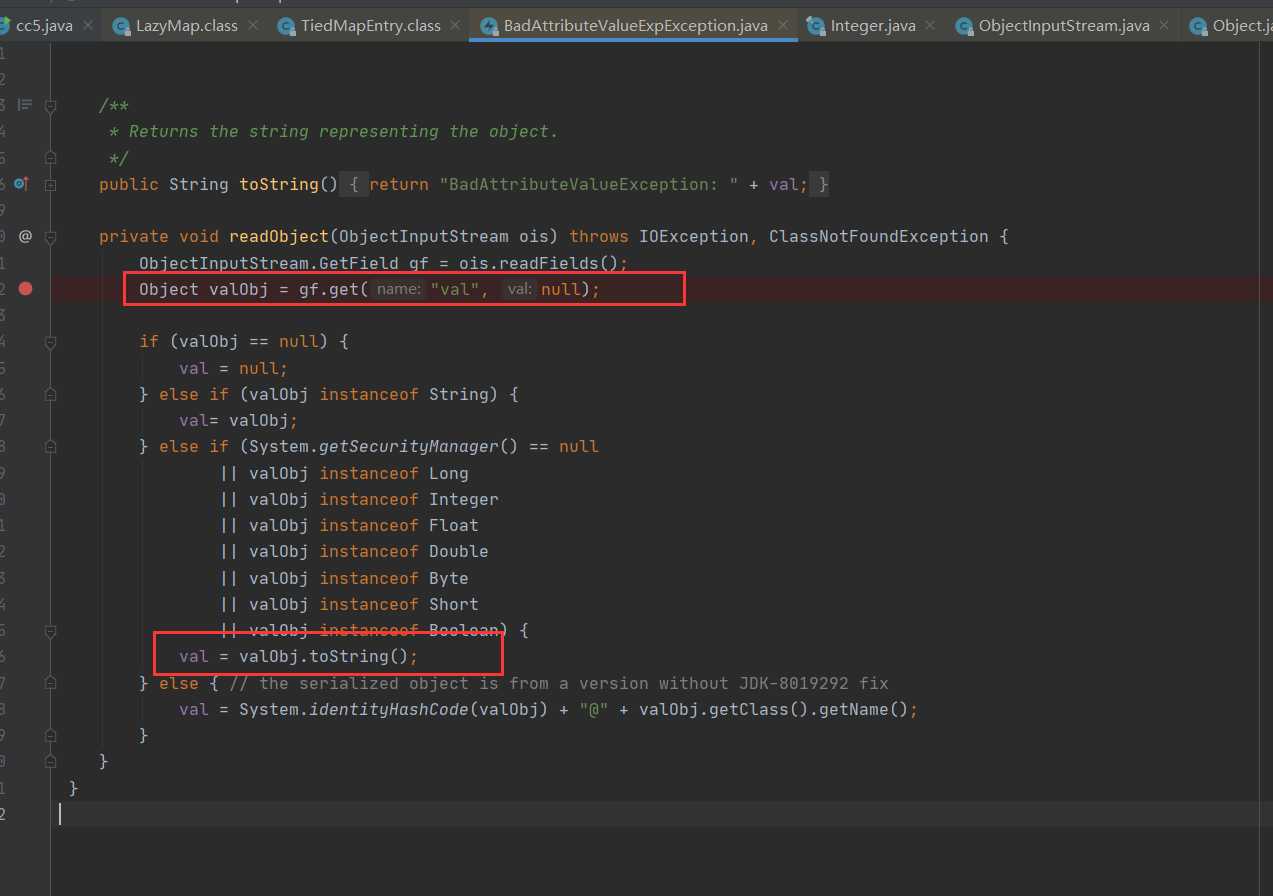Viewport: 1273px width, 896px height.
Task: Collapse the readObject method using gutter fold arrow
Action: (x=50, y=237)
